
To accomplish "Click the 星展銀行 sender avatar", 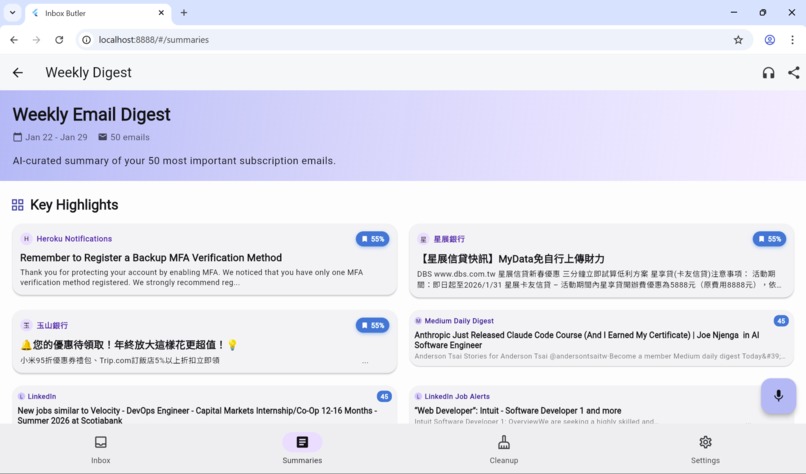I will pyautogui.click(x=423, y=239).
